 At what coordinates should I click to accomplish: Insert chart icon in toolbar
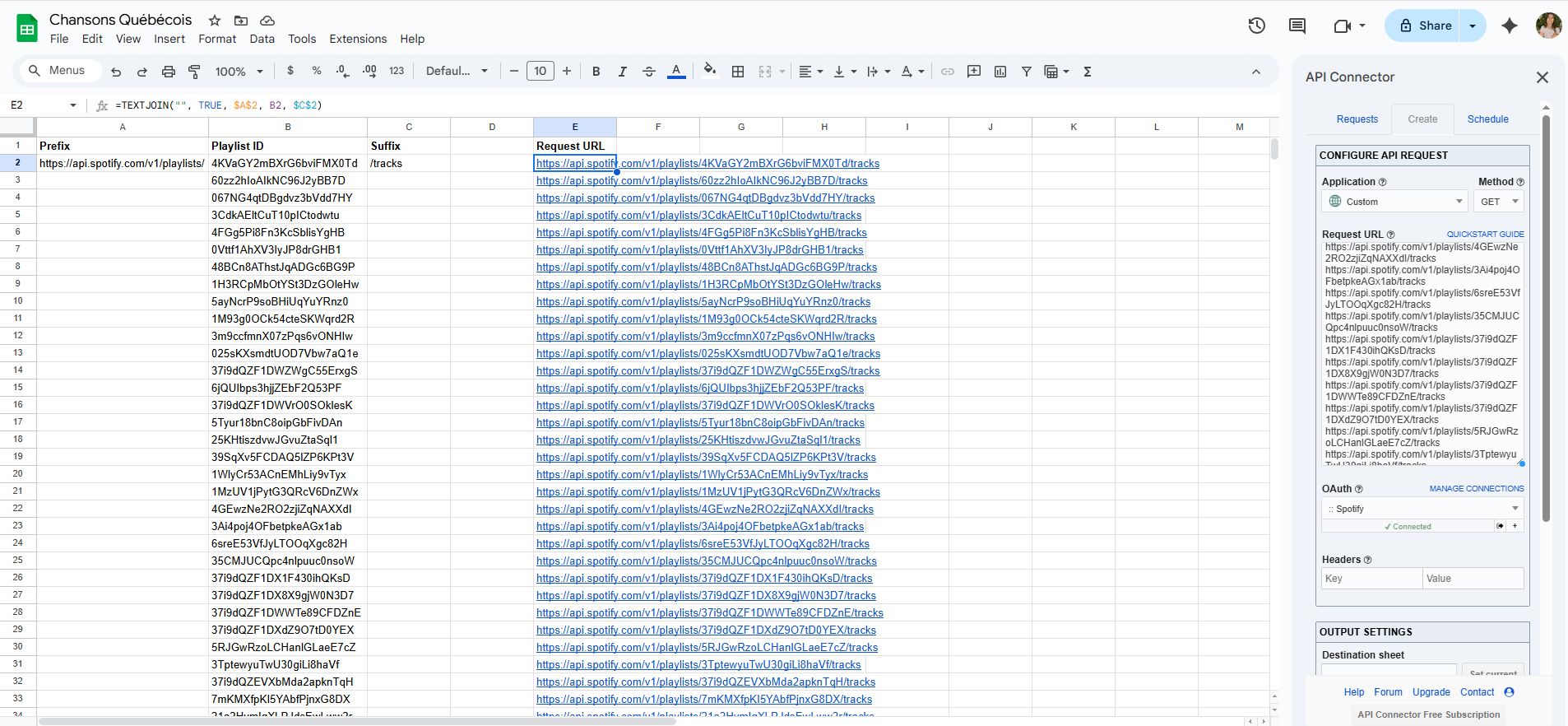pos(1000,72)
